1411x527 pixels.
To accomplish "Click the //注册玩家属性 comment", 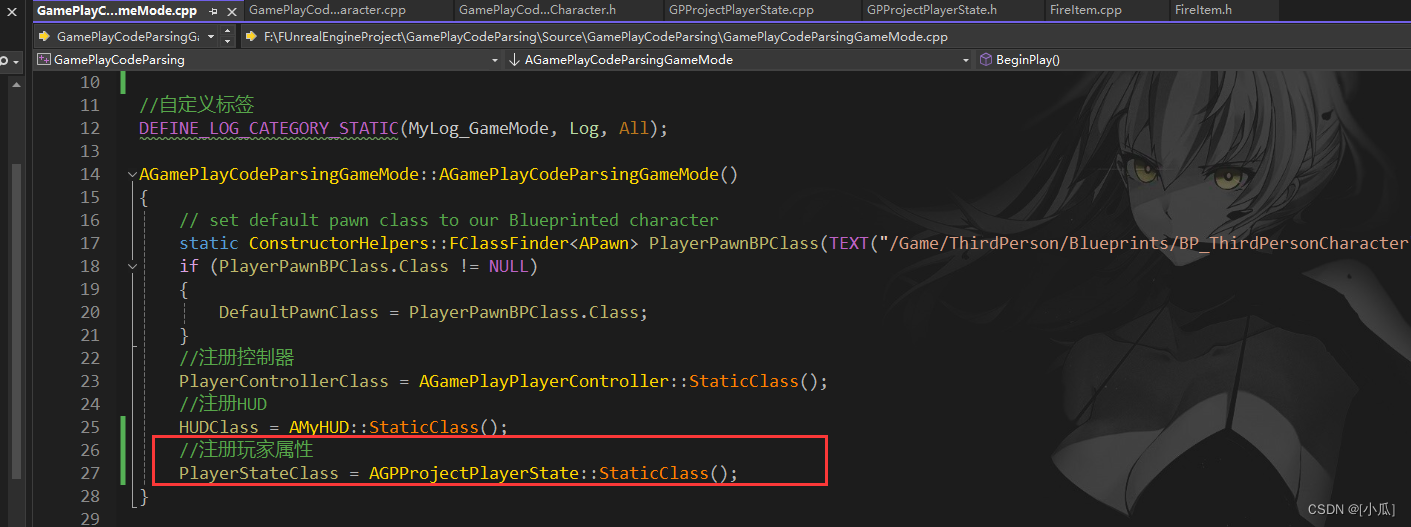I will 247,450.
